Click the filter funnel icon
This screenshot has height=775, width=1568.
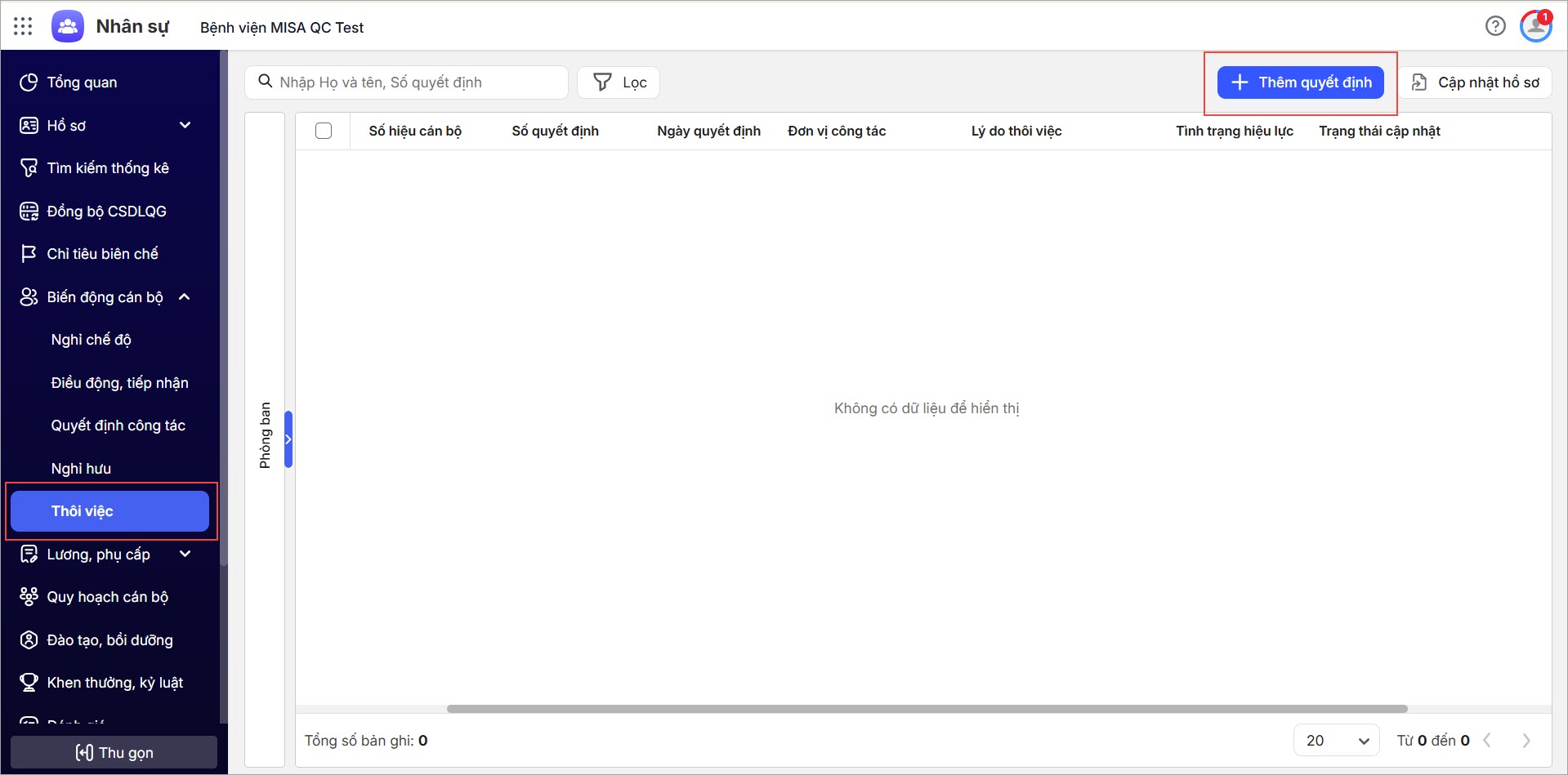click(602, 82)
